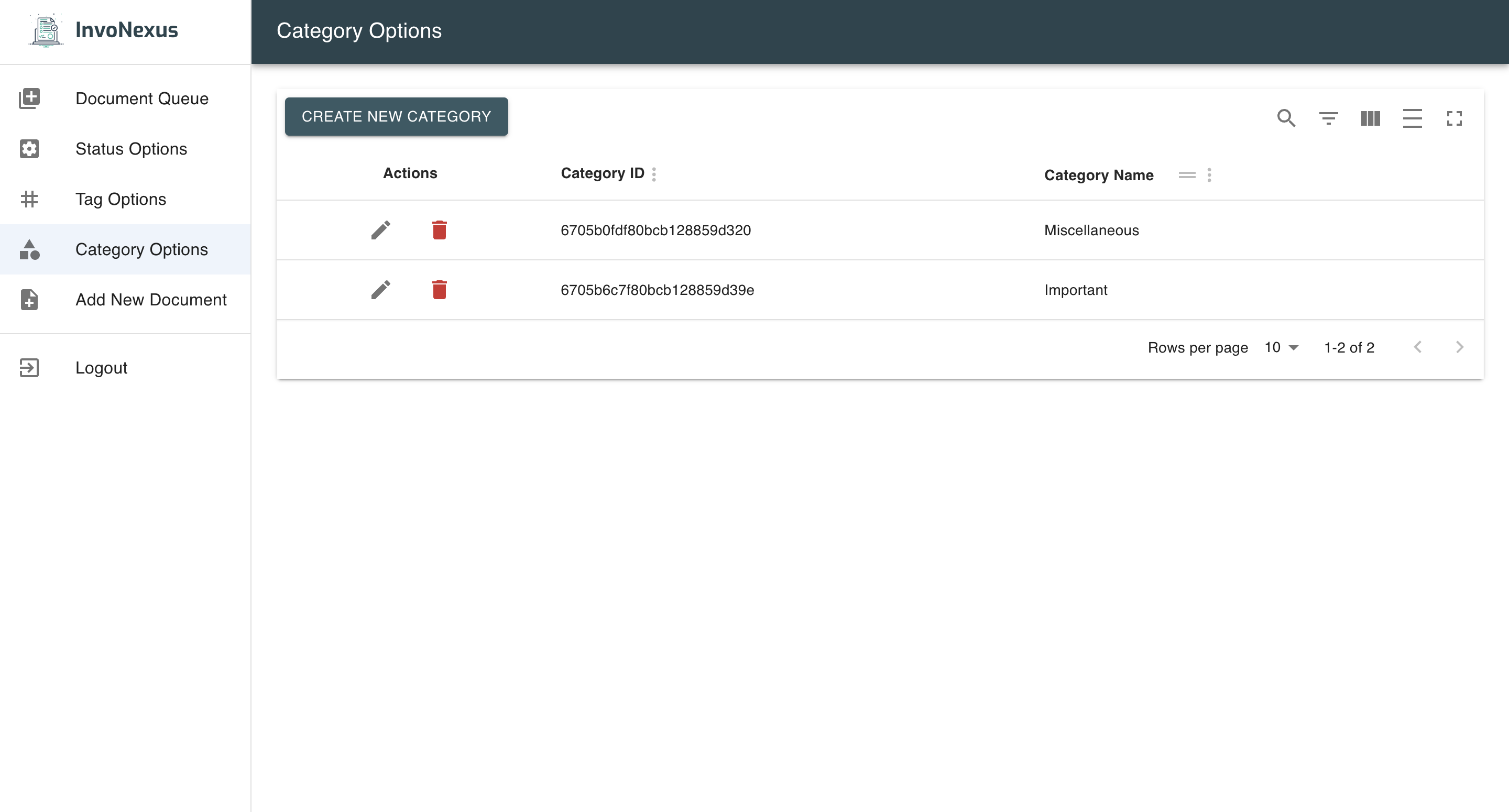Edit the Important category

[x=381, y=290]
